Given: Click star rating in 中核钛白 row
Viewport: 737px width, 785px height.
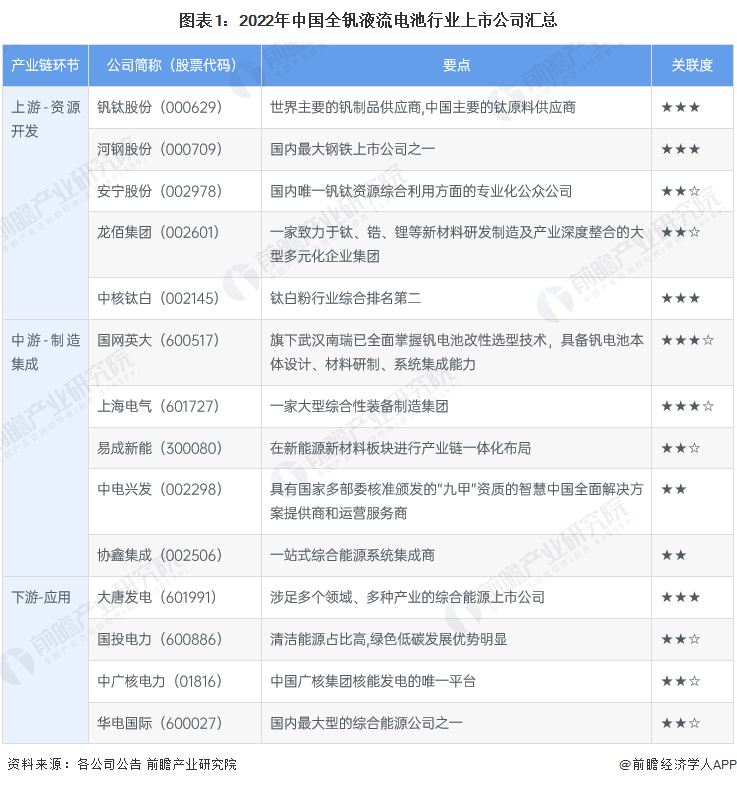Looking at the screenshot, I should (680, 298).
